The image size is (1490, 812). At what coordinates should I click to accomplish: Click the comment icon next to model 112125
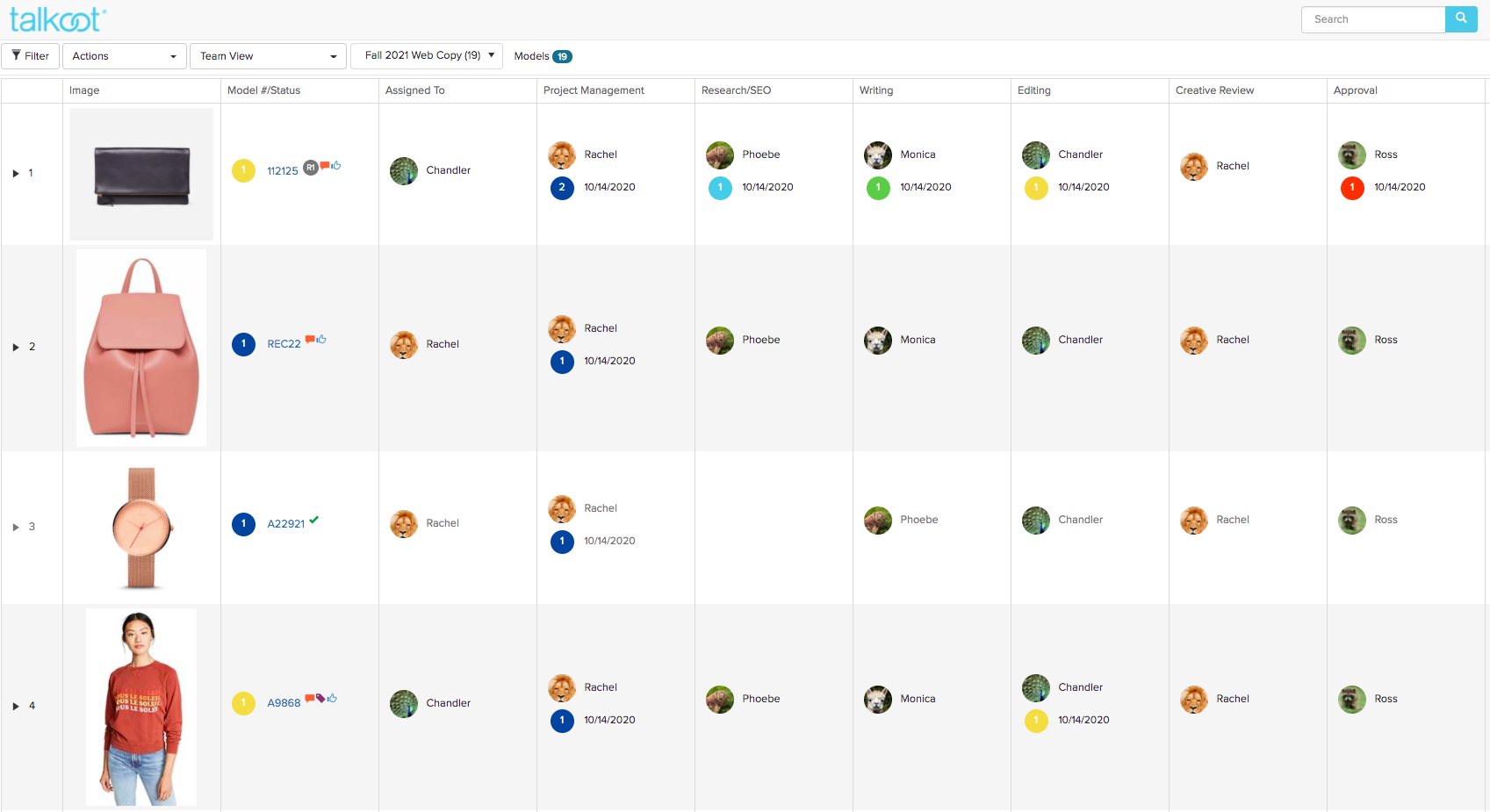click(x=325, y=165)
